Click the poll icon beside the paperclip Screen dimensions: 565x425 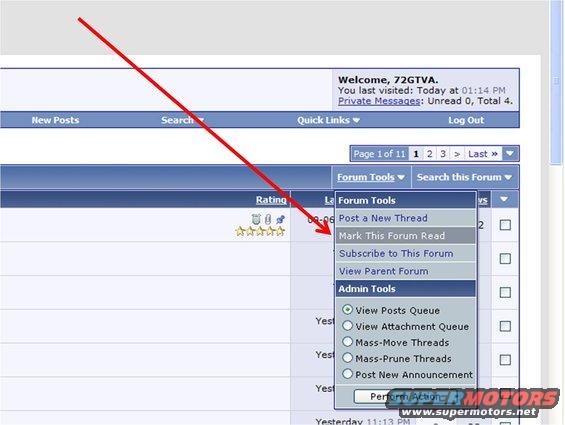click(x=256, y=219)
